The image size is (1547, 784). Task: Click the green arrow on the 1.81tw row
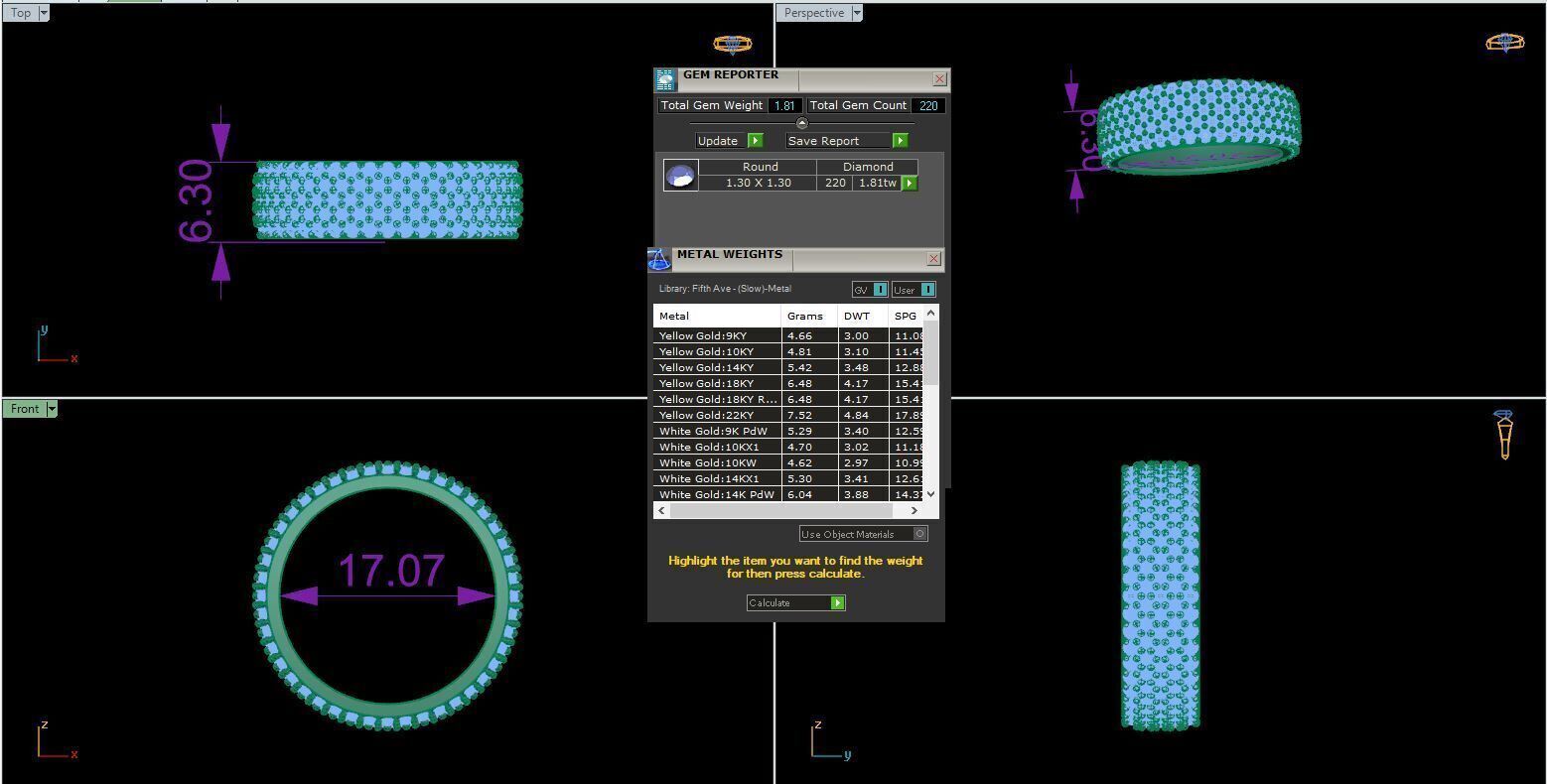pyautogui.click(x=909, y=184)
